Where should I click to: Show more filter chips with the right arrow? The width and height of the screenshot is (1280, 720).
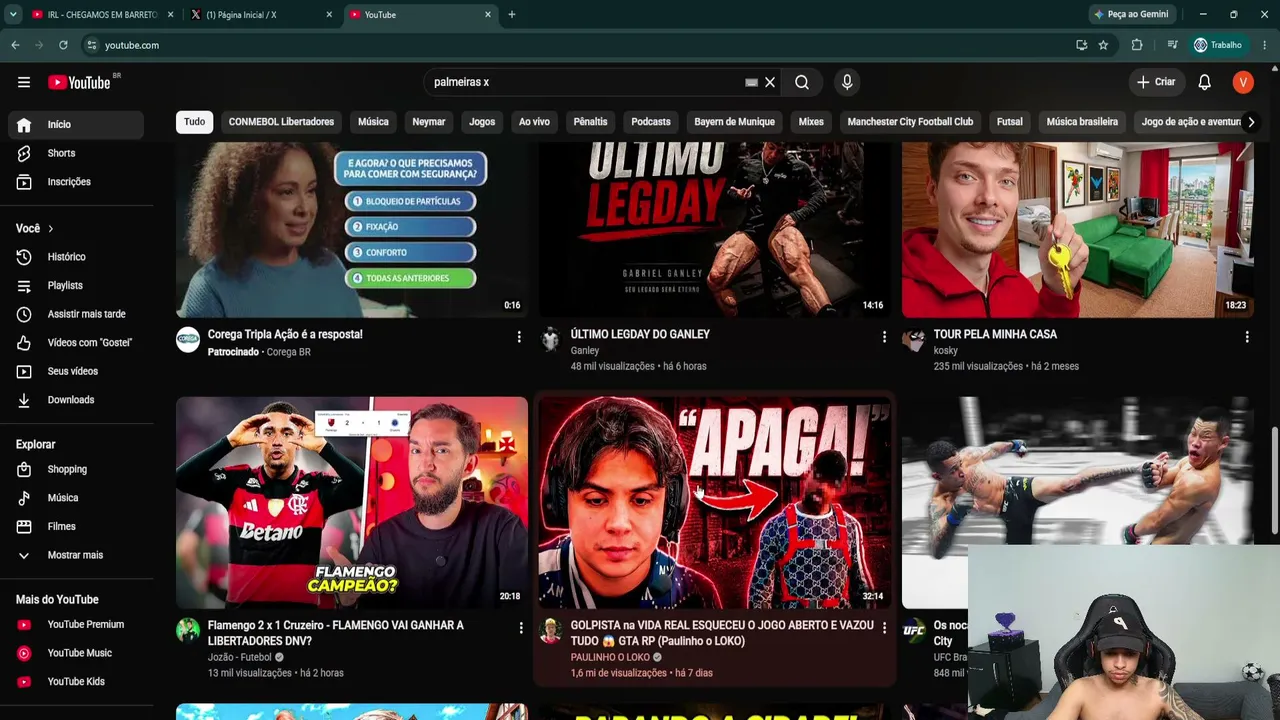click(1251, 122)
